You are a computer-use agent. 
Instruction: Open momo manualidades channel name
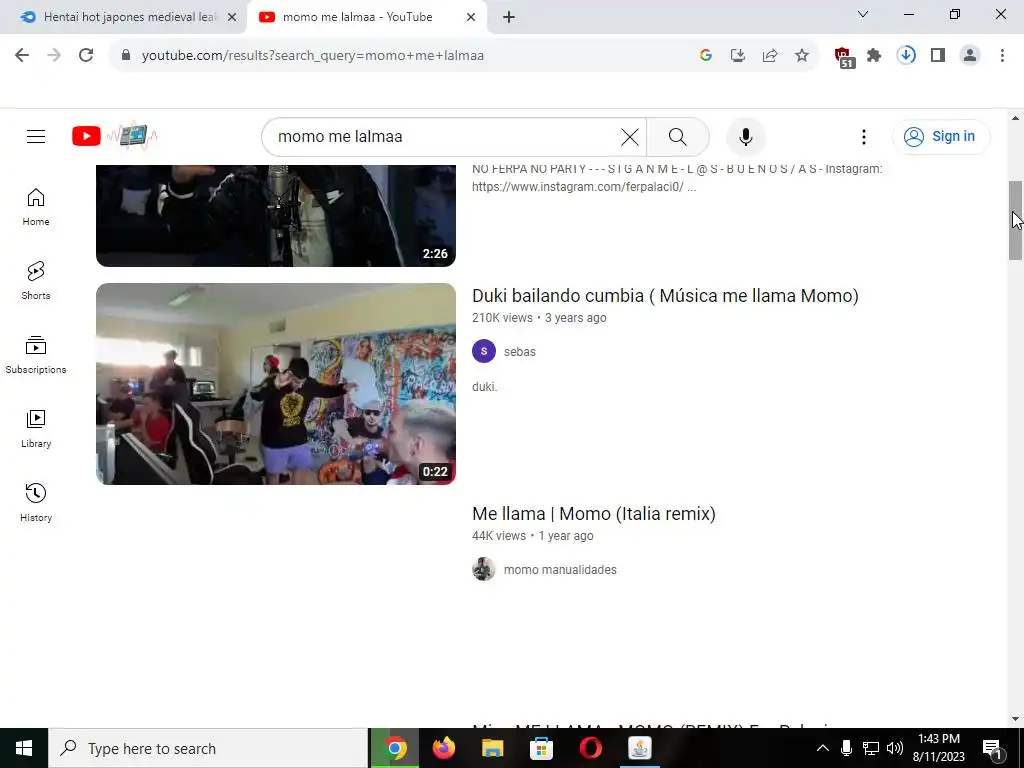560,569
